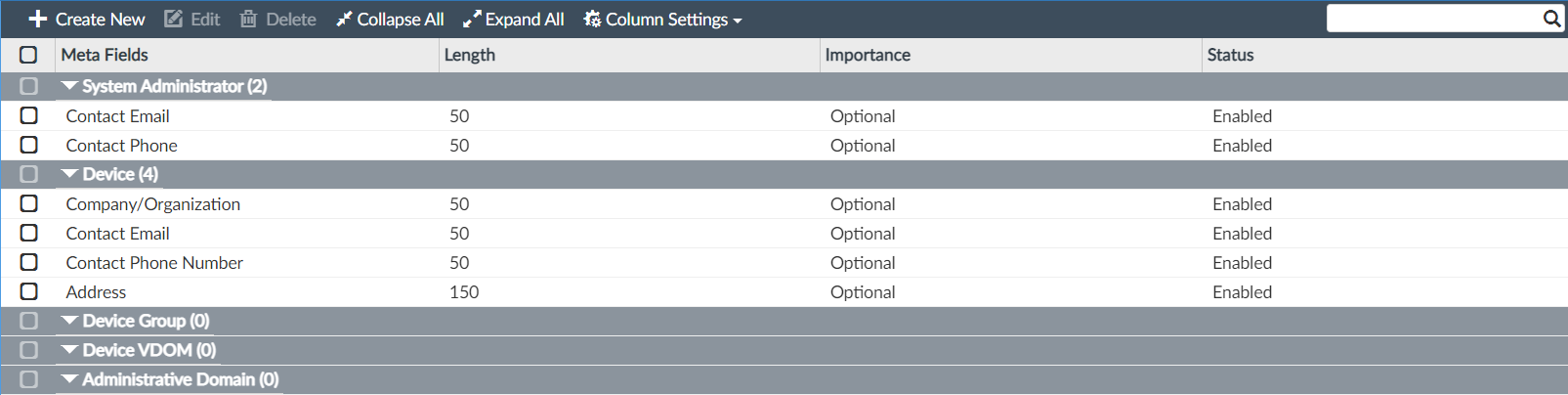Collapse the Device (4) group
The width and height of the screenshot is (1568, 395).
tap(69, 174)
